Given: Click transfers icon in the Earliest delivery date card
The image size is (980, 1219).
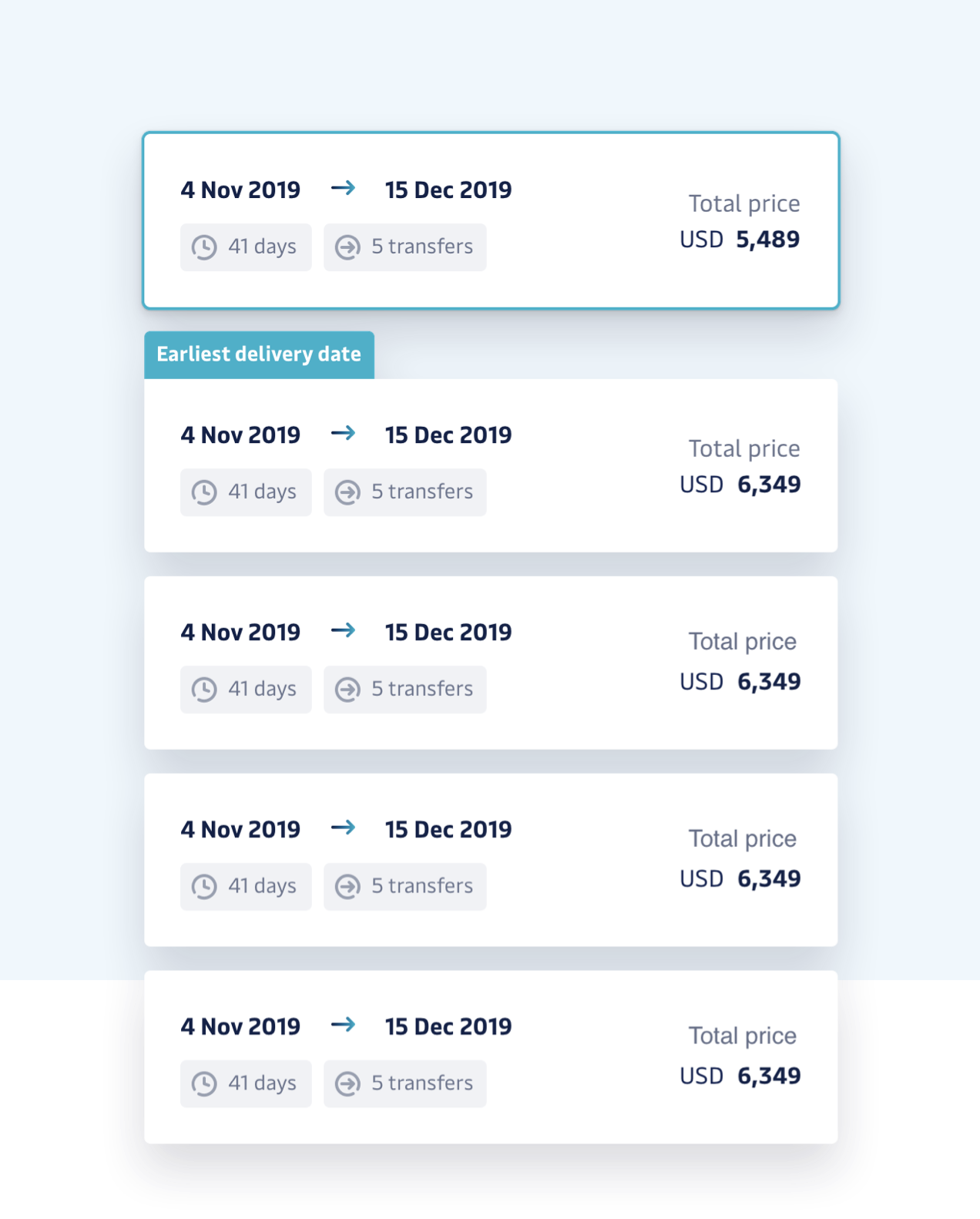Looking at the screenshot, I should click(x=347, y=492).
